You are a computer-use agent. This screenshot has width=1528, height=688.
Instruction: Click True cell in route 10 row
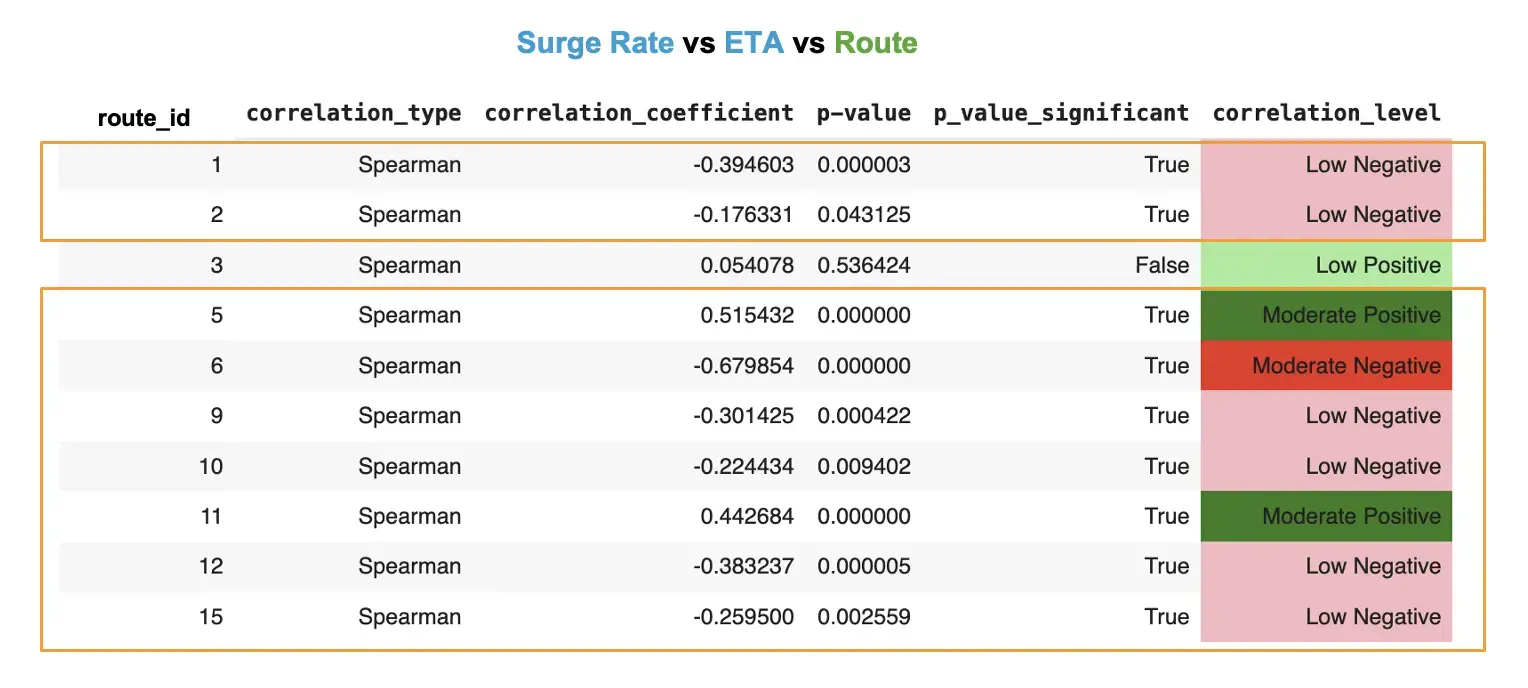[x=1167, y=466]
